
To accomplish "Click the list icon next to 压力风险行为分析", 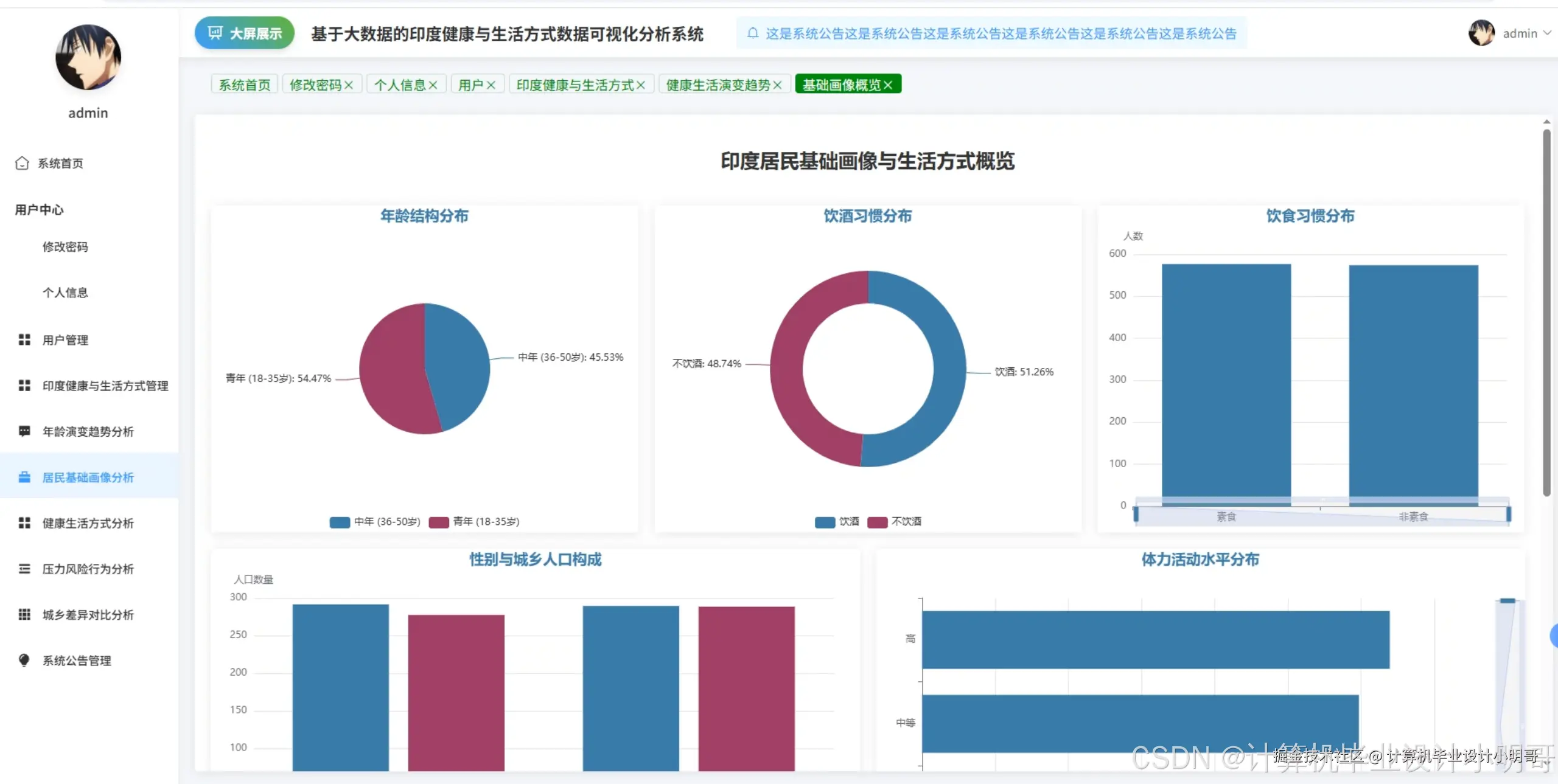I will click(24, 569).
